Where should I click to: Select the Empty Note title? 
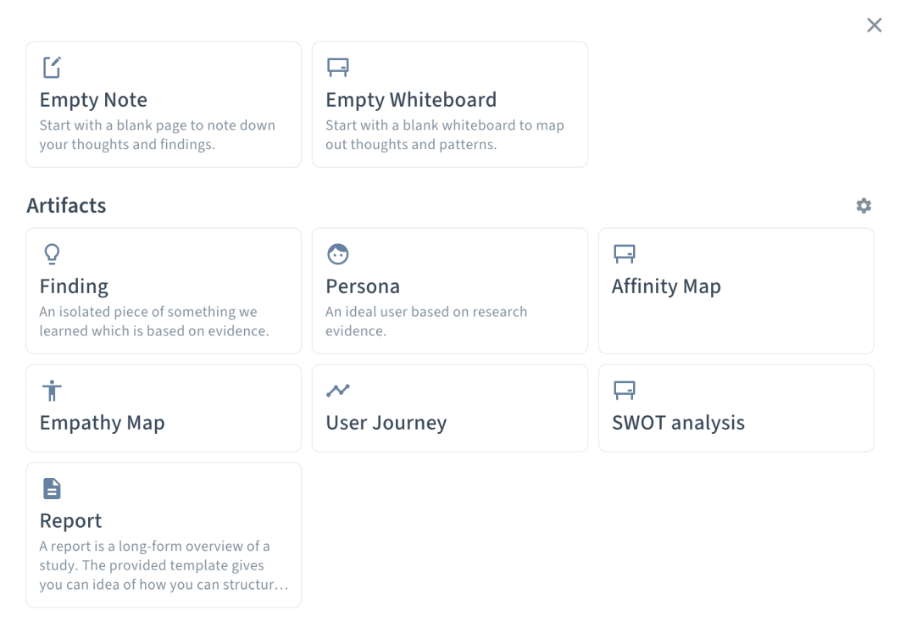coord(93,100)
